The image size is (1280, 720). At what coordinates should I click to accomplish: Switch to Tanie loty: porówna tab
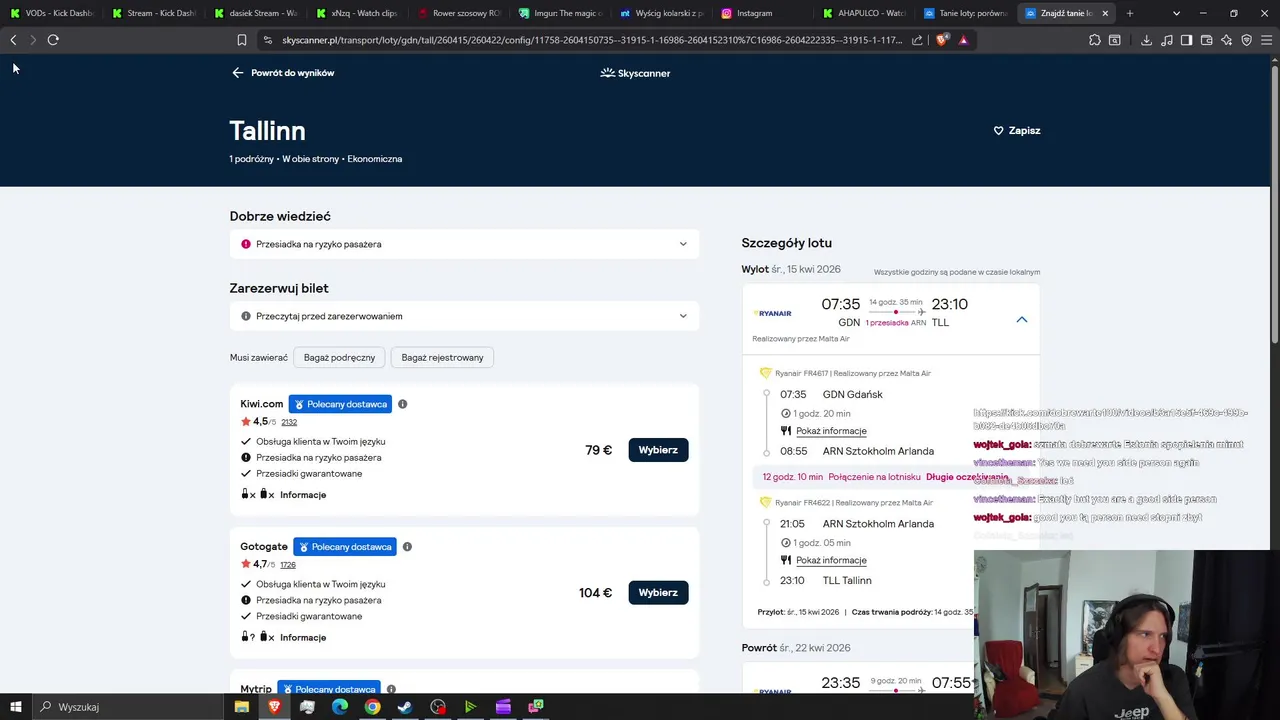click(x=966, y=13)
